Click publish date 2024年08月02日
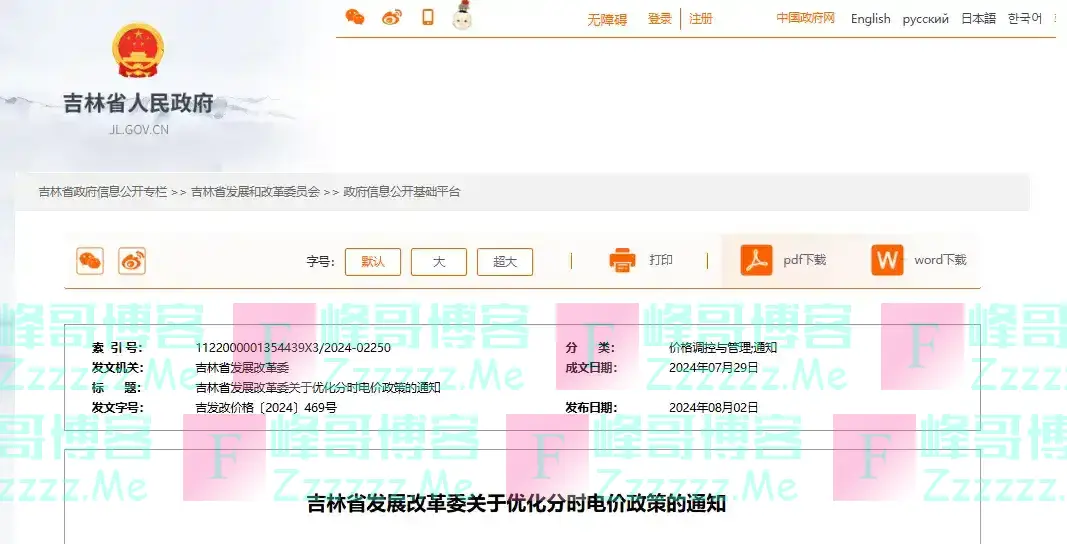1067x544 pixels. tap(713, 408)
